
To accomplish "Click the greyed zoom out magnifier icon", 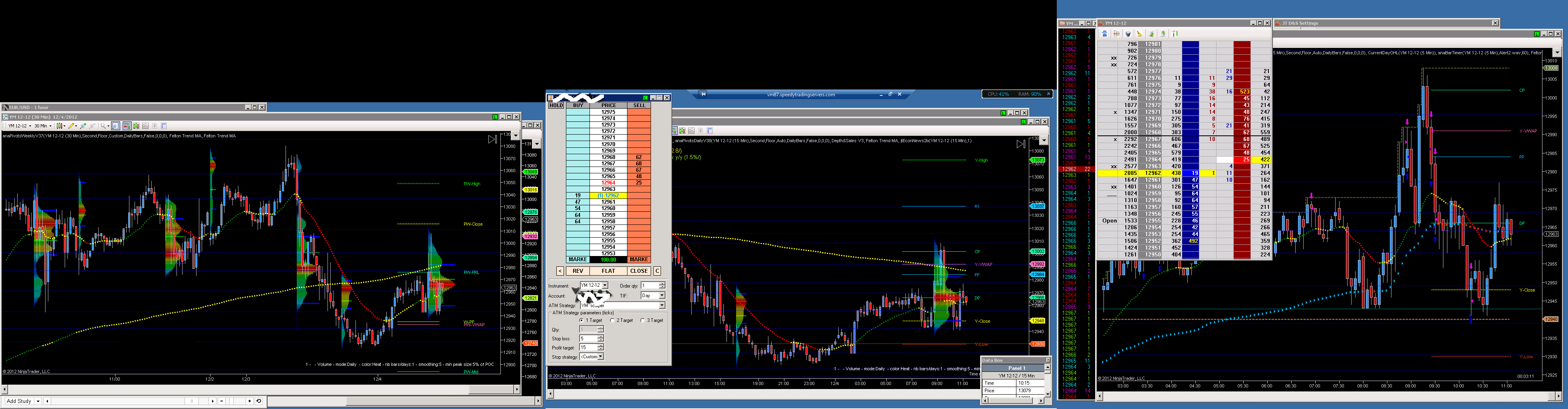I will [x=93, y=126].
